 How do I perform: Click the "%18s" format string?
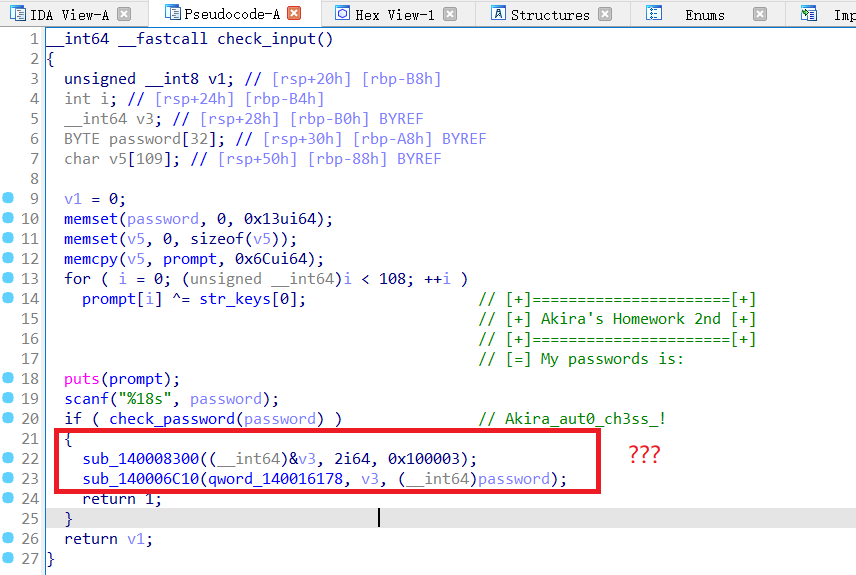(145, 399)
